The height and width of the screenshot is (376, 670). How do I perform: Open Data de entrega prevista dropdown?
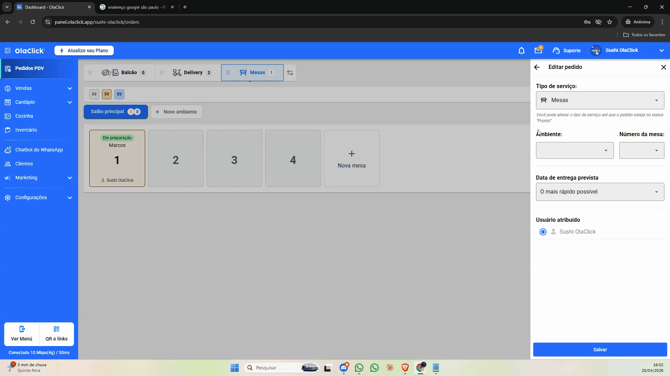(600, 192)
